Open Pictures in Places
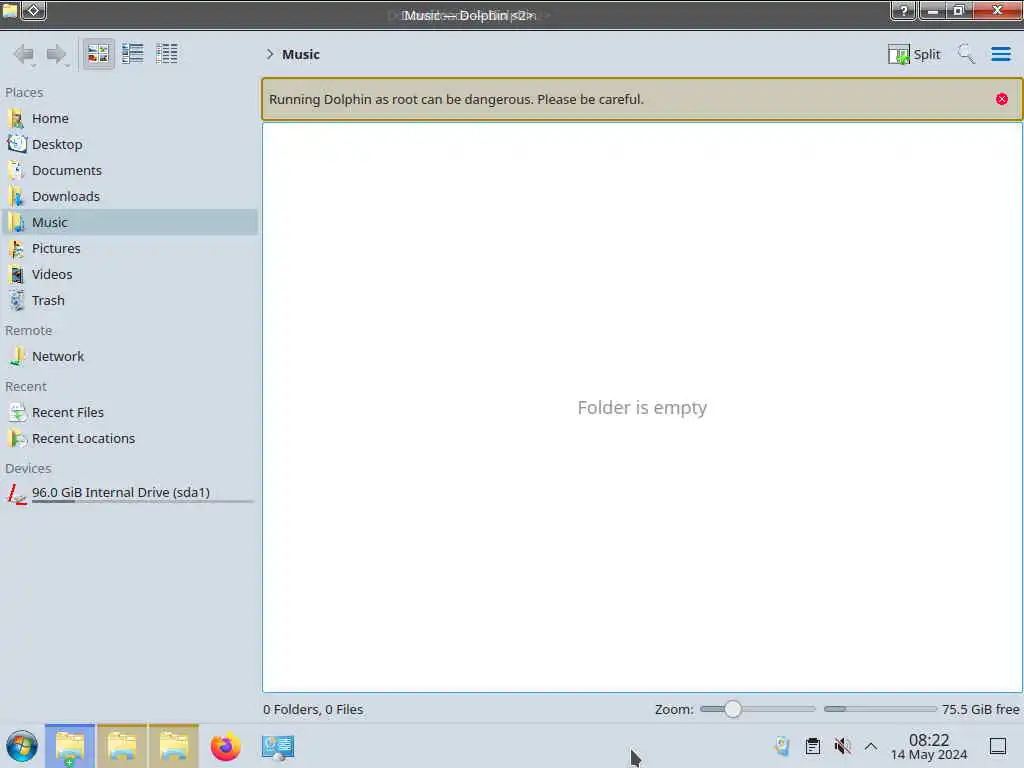 point(130,249)
